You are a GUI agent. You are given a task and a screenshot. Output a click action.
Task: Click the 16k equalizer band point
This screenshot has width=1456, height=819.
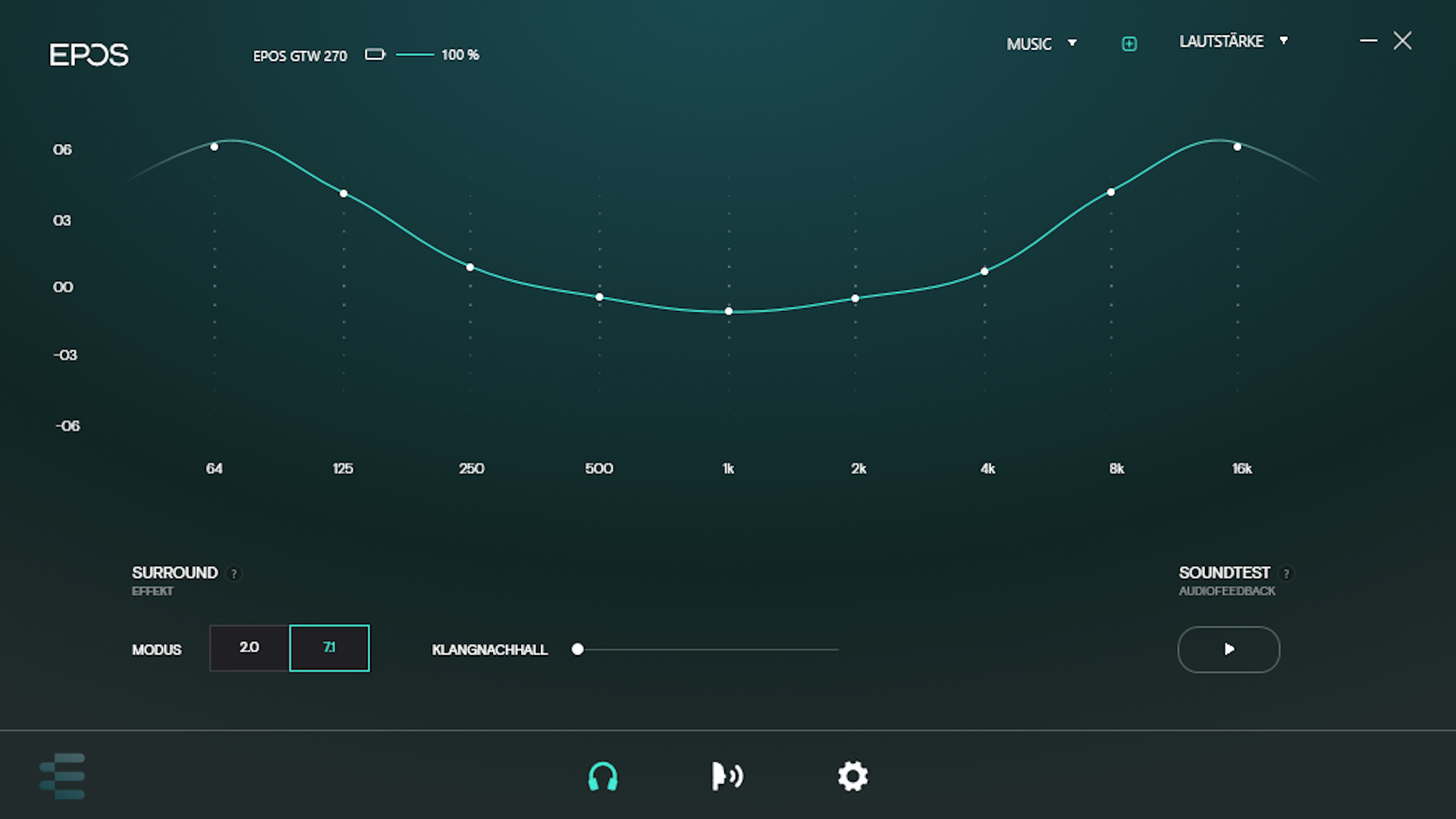(x=1238, y=146)
